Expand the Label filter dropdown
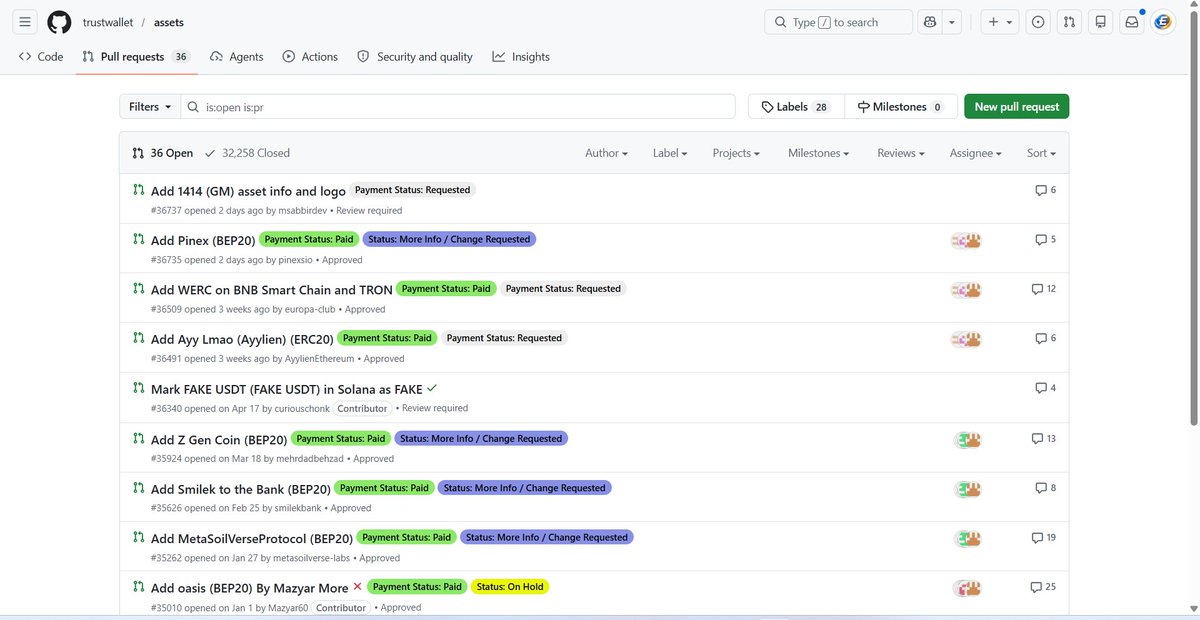 coord(670,153)
